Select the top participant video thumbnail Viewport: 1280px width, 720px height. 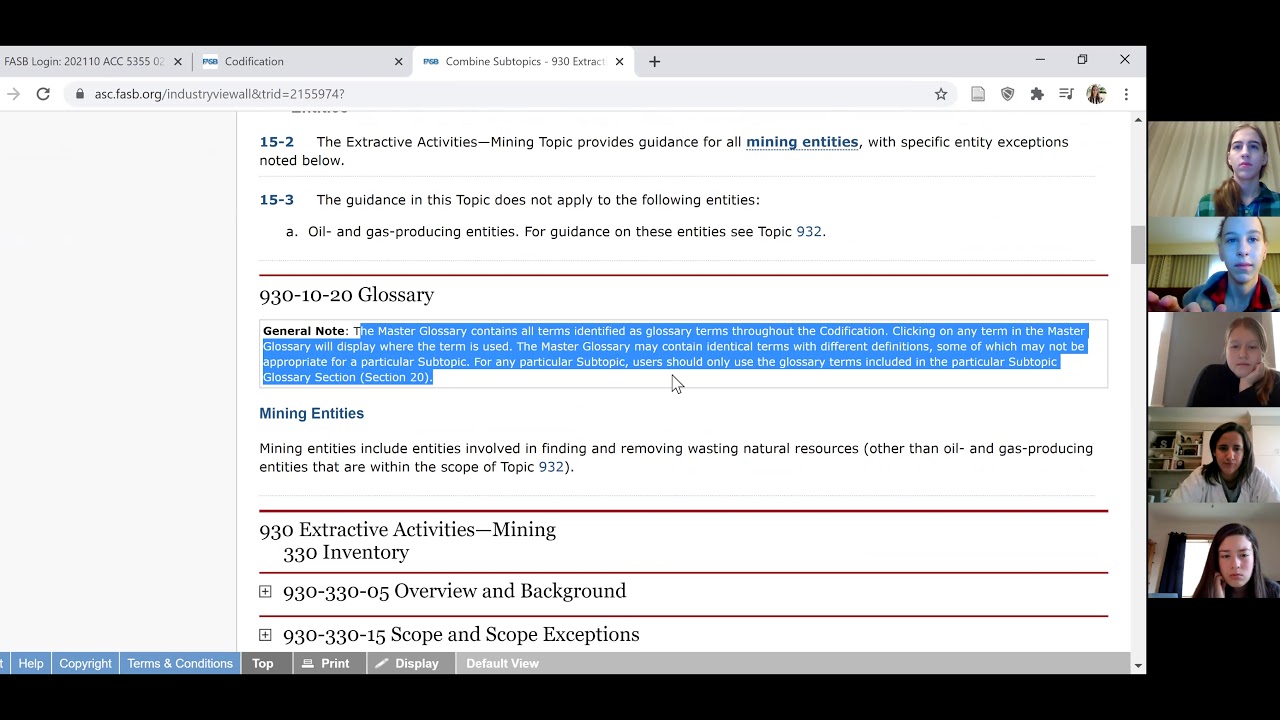coord(1213,169)
